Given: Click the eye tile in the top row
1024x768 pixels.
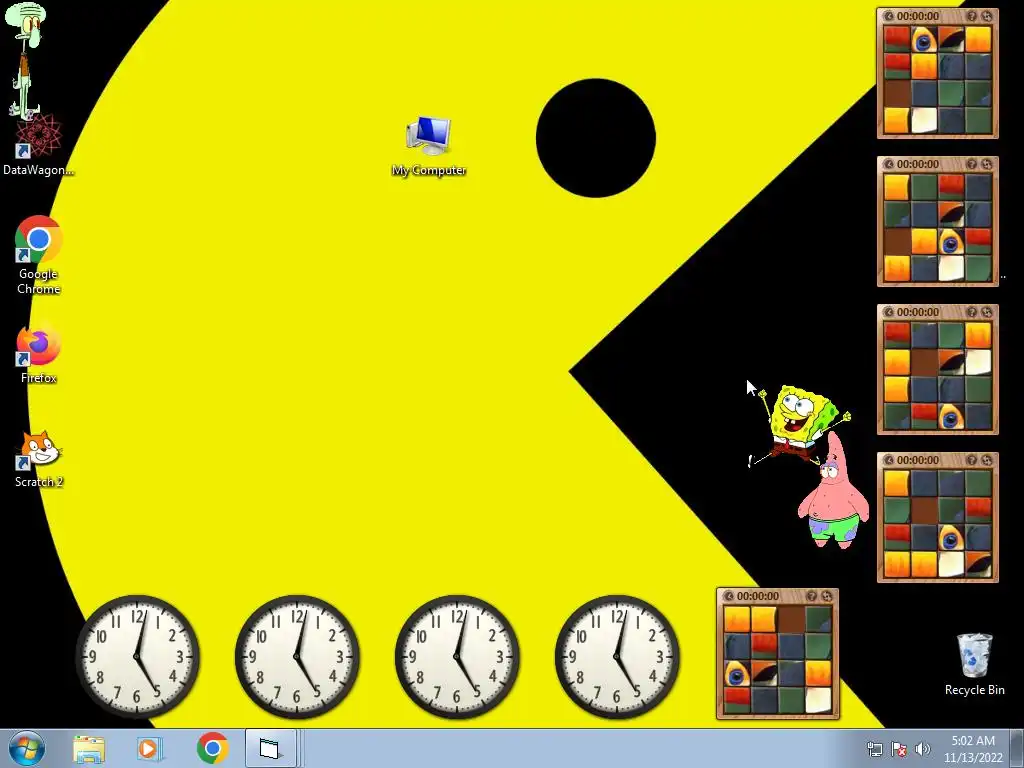Looking at the screenshot, I should (x=924, y=40).
